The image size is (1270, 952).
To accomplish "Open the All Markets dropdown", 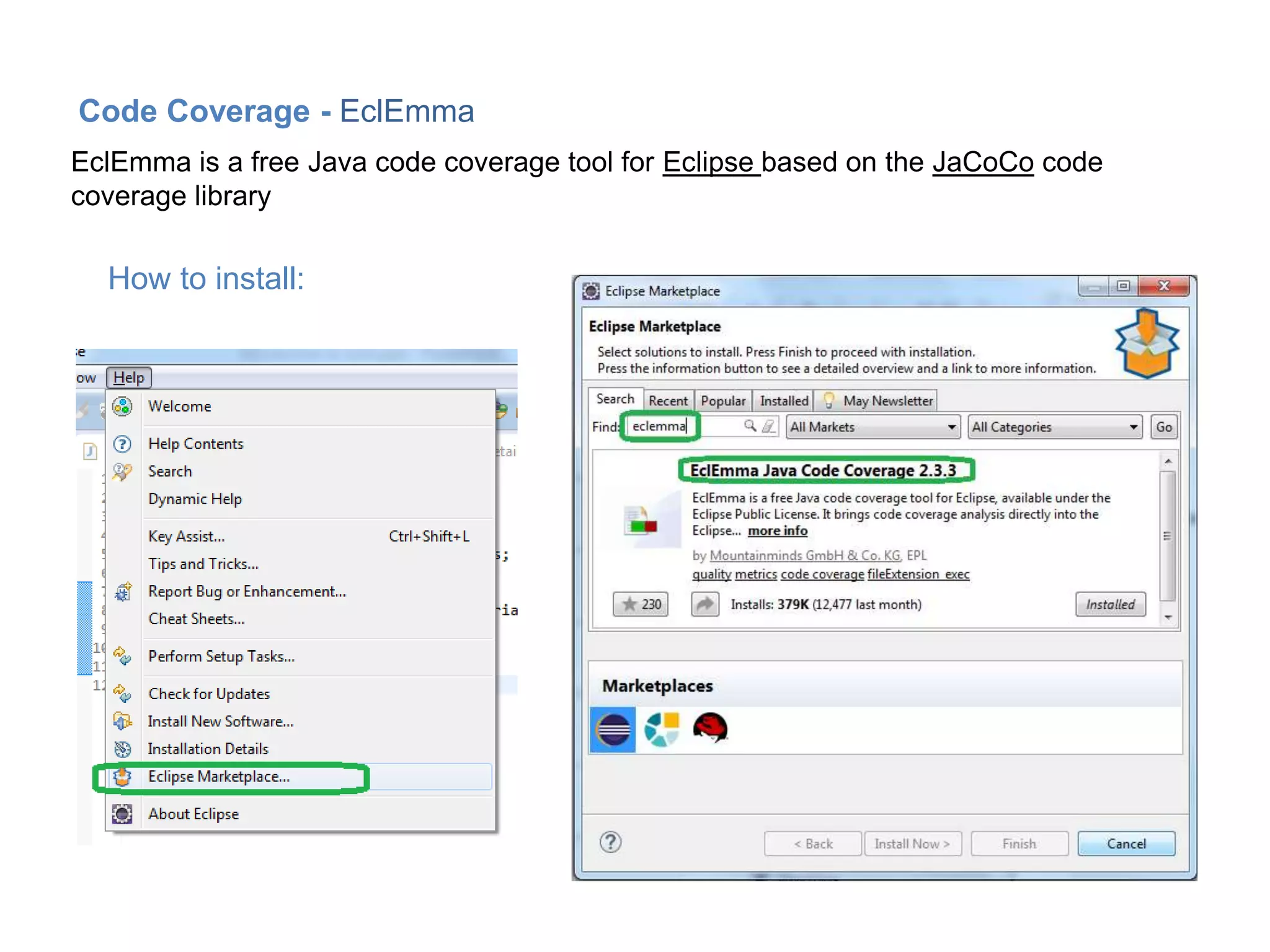I will click(x=873, y=427).
